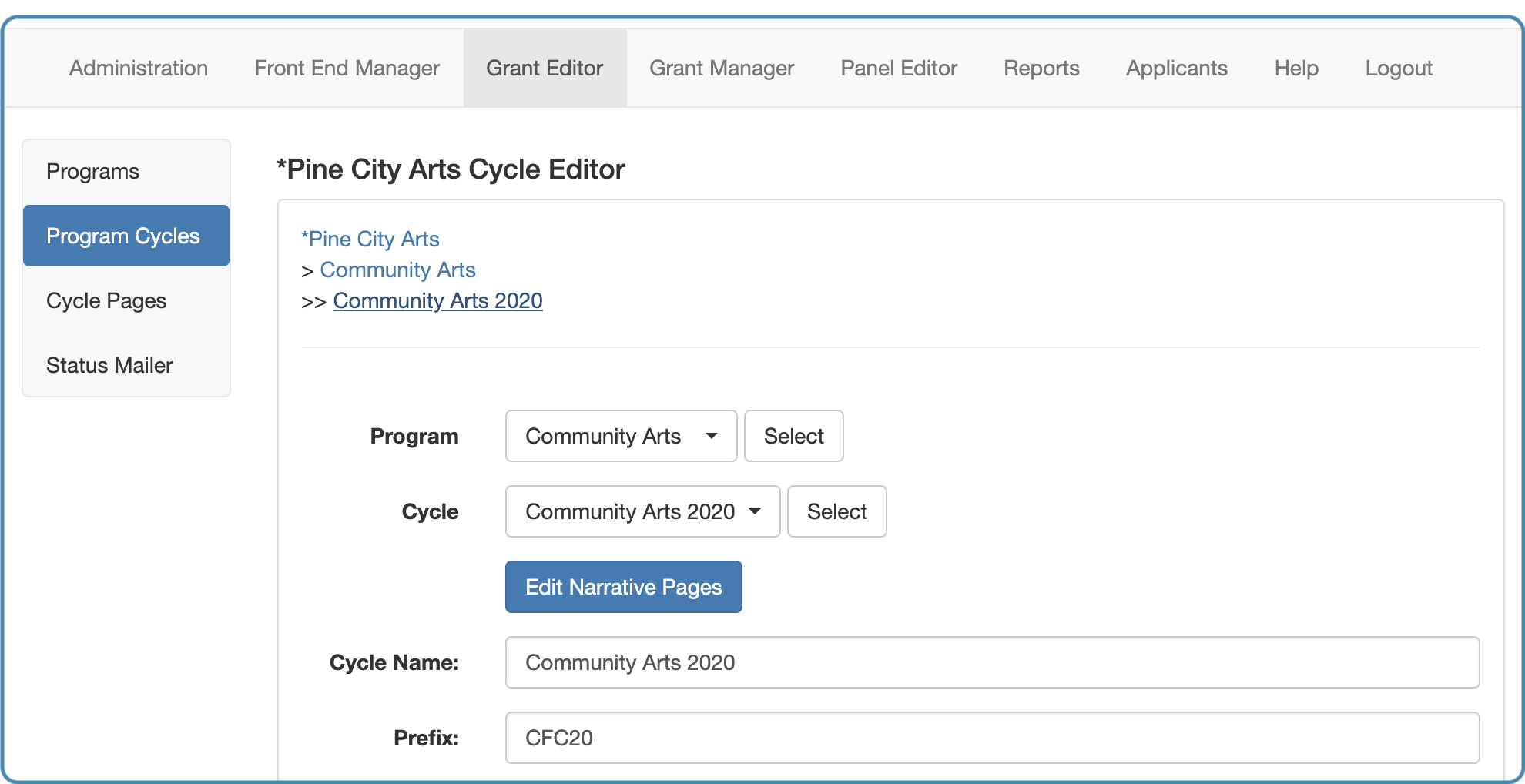
Task: Select Program Cycles sidebar item
Action: [x=126, y=236]
